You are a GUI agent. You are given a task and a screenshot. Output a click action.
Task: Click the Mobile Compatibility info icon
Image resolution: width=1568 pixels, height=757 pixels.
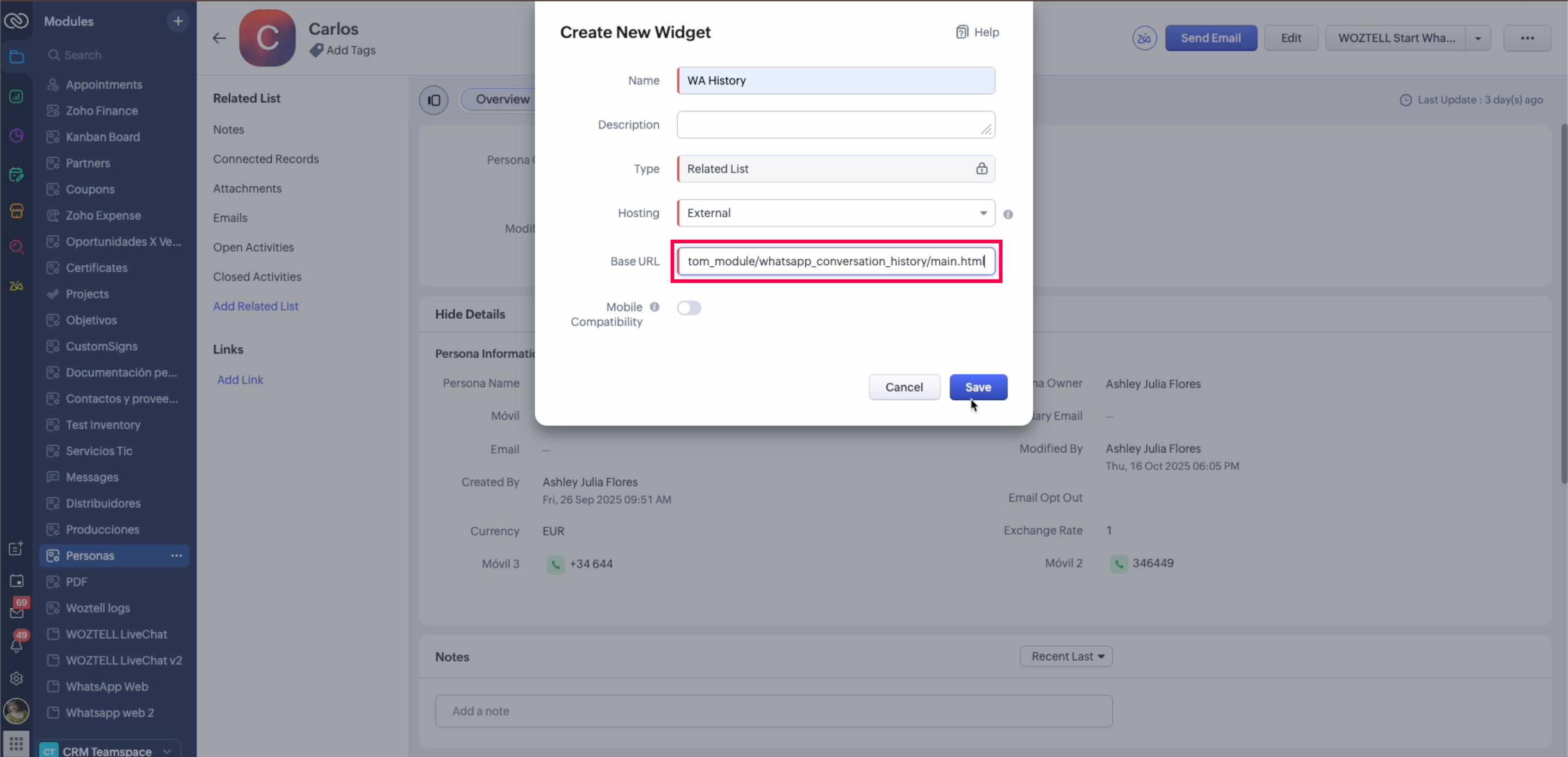click(x=654, y=307)
